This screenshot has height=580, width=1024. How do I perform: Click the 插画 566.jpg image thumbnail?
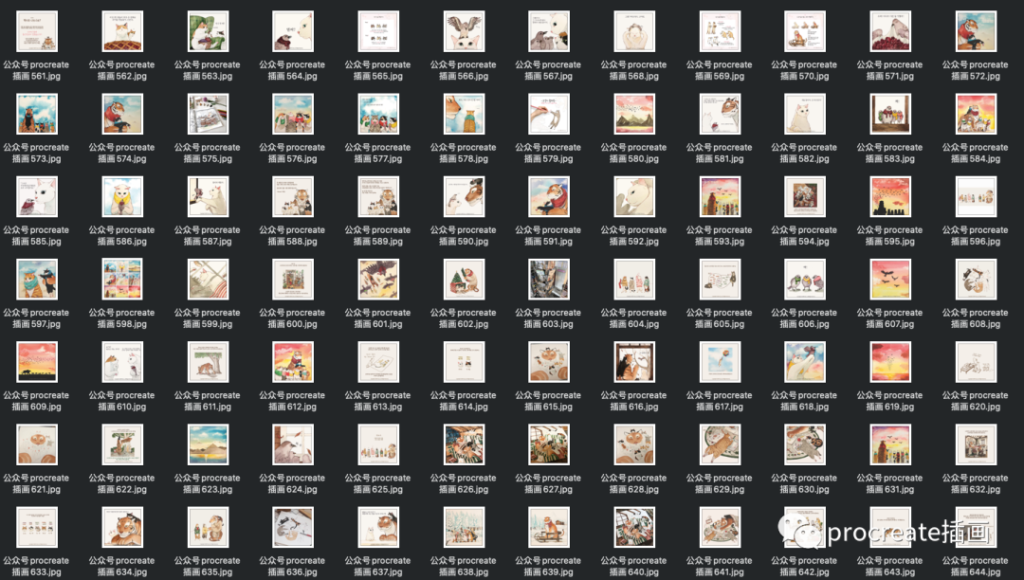[x=463, y=31]
